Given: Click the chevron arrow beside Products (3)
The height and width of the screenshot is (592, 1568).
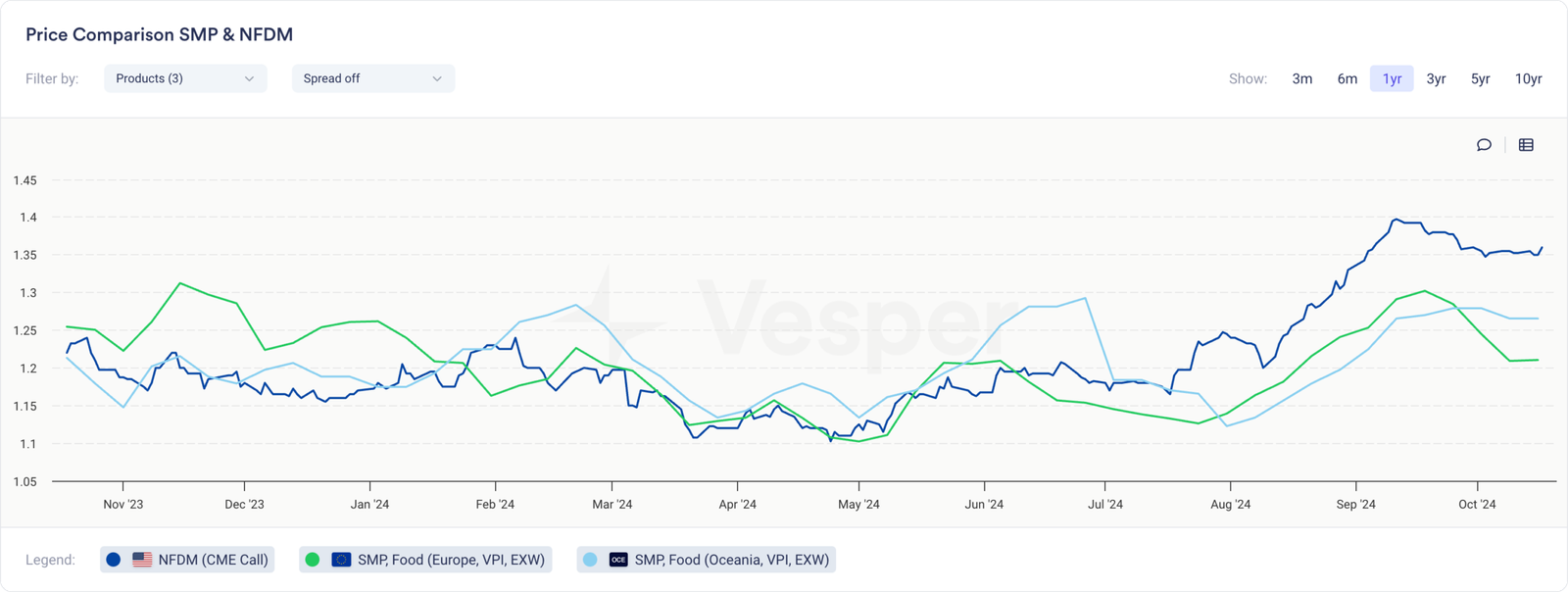Looking at the screenshot, I should click(x=249, y=78).
